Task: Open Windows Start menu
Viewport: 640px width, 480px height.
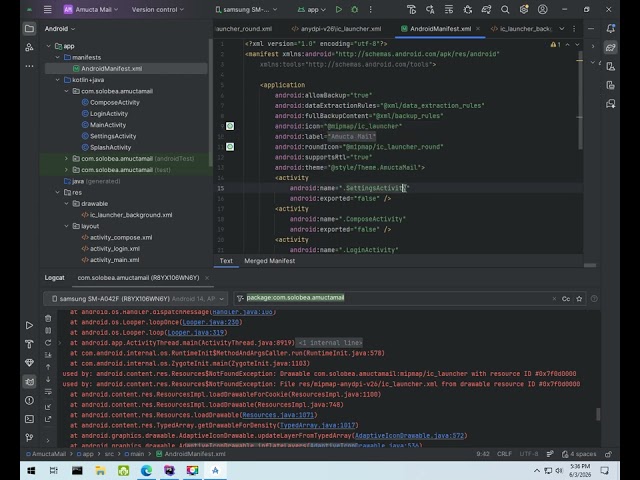Action: (x=31, y=471)
